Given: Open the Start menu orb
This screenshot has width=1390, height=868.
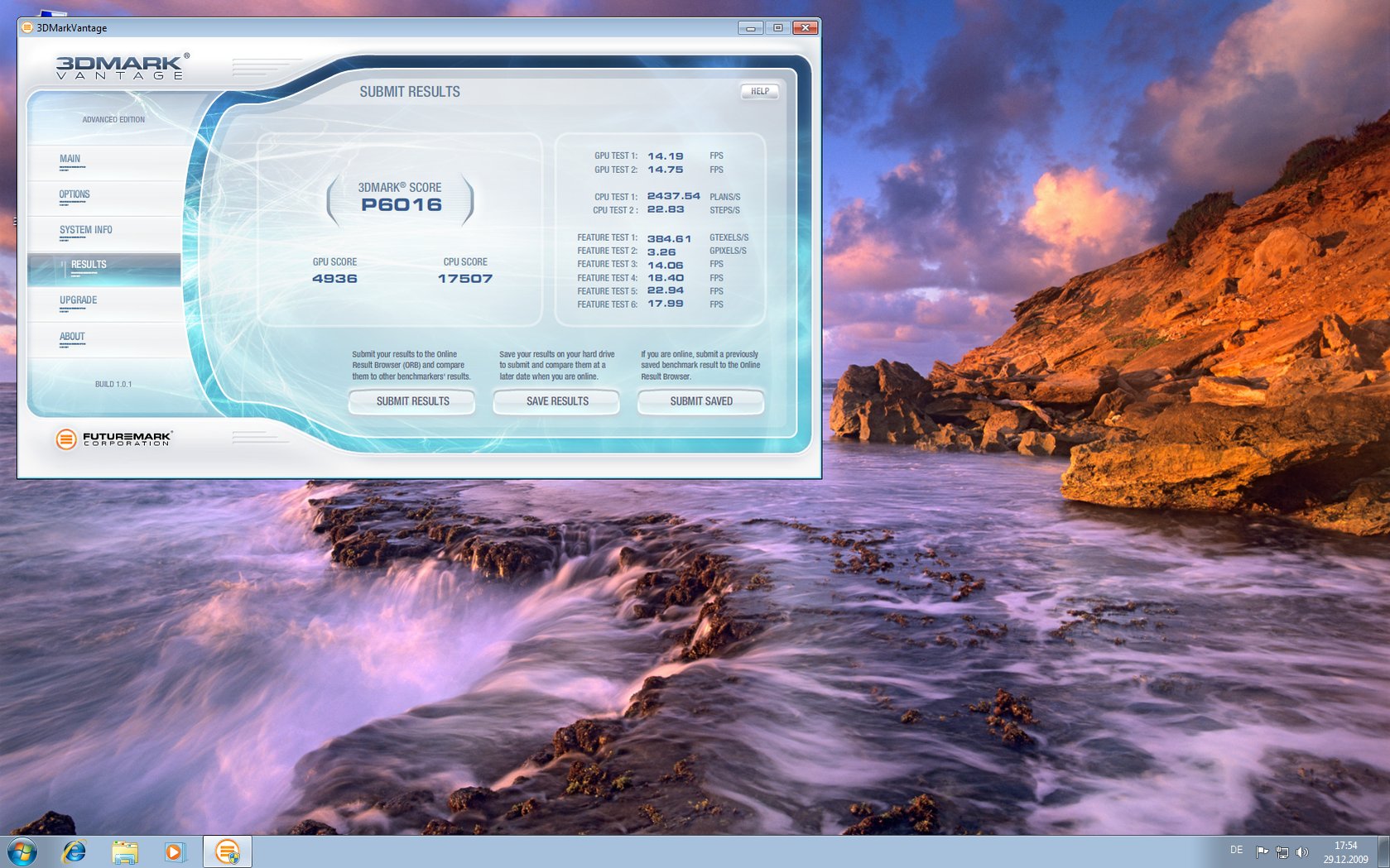Looking at the screenshot, I should coord(22,851).
